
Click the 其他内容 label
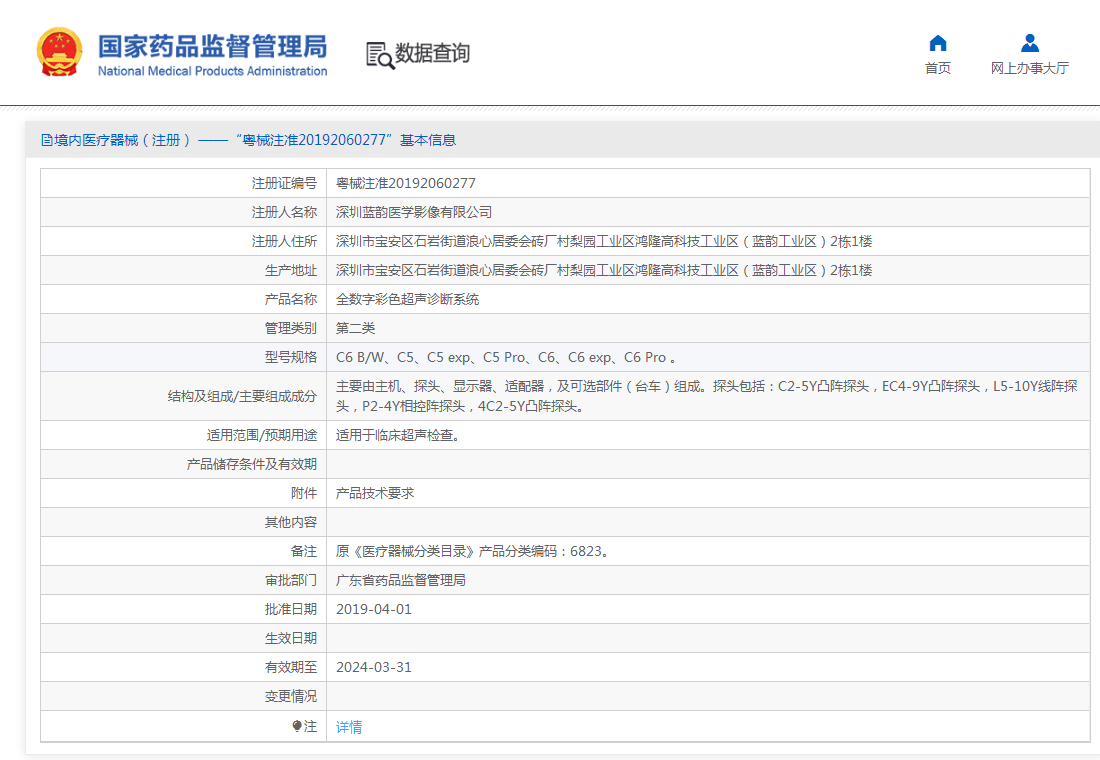tap(290, 522)
